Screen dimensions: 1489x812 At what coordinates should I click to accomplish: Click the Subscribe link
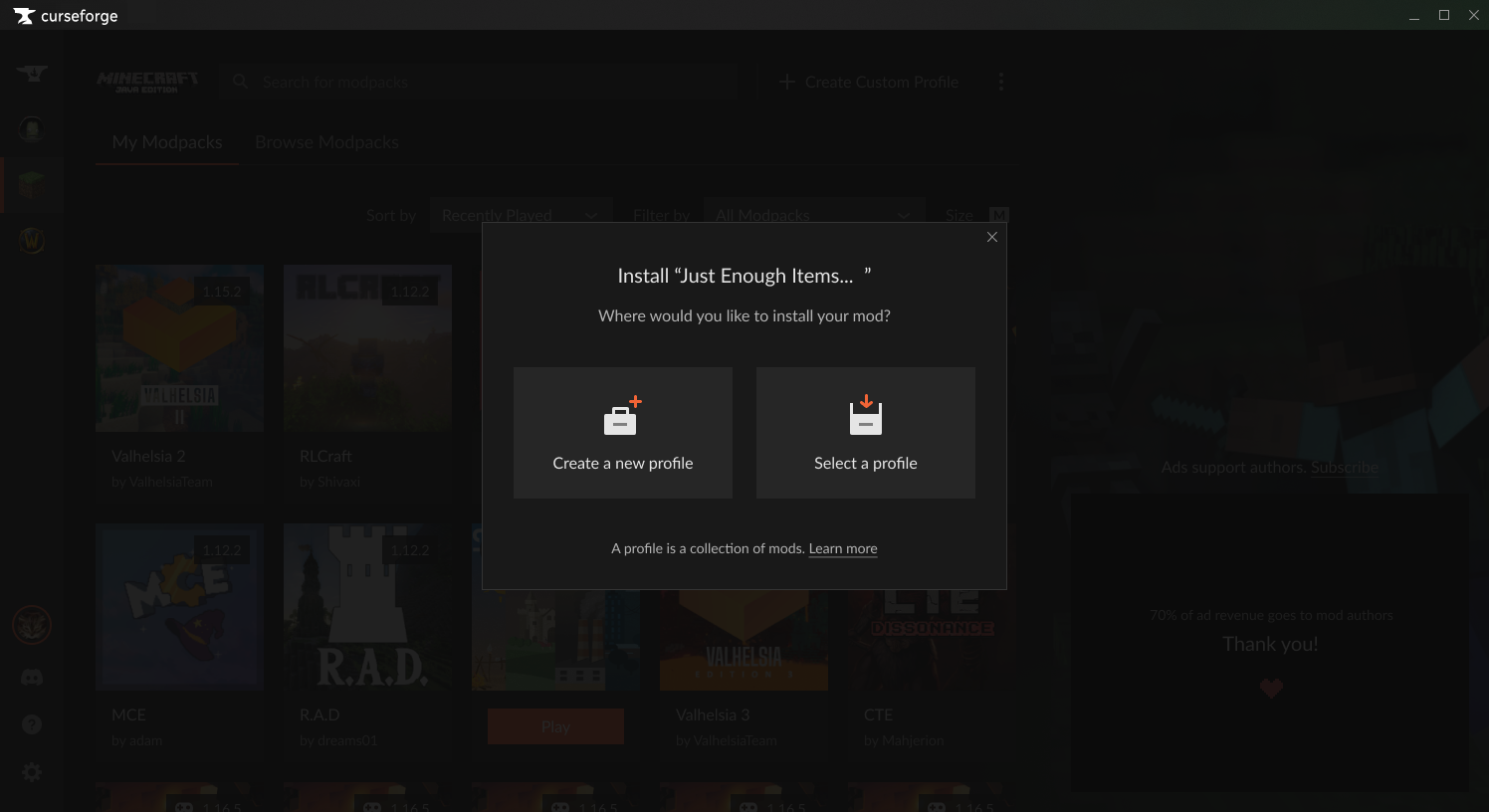(1345, 467)
